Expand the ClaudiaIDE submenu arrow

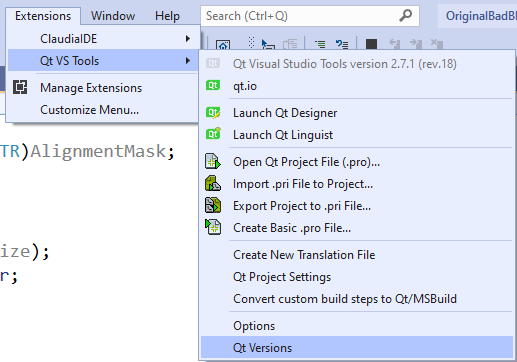[x=188, y=39]
